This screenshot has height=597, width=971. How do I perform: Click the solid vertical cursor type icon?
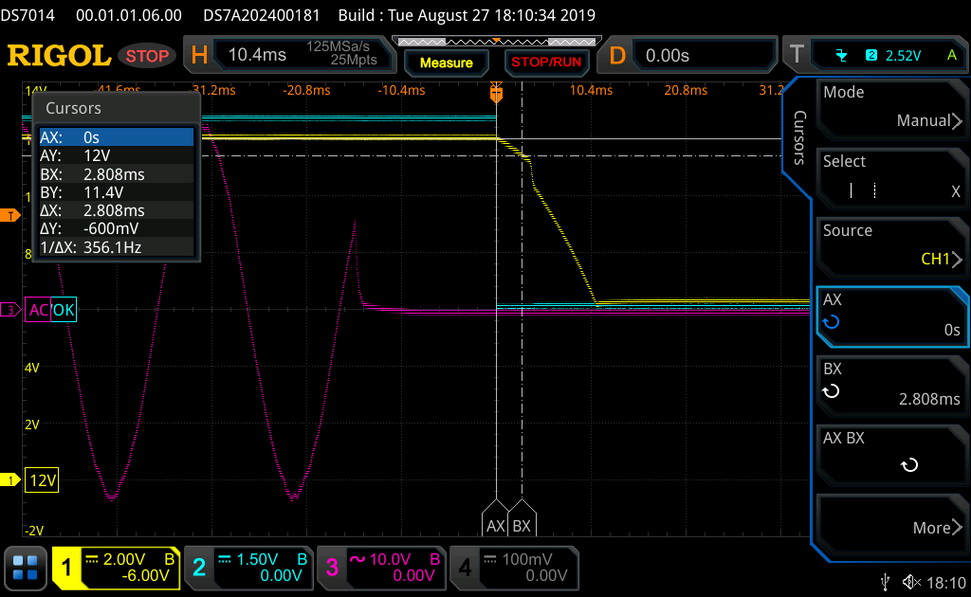click(851, 190)
